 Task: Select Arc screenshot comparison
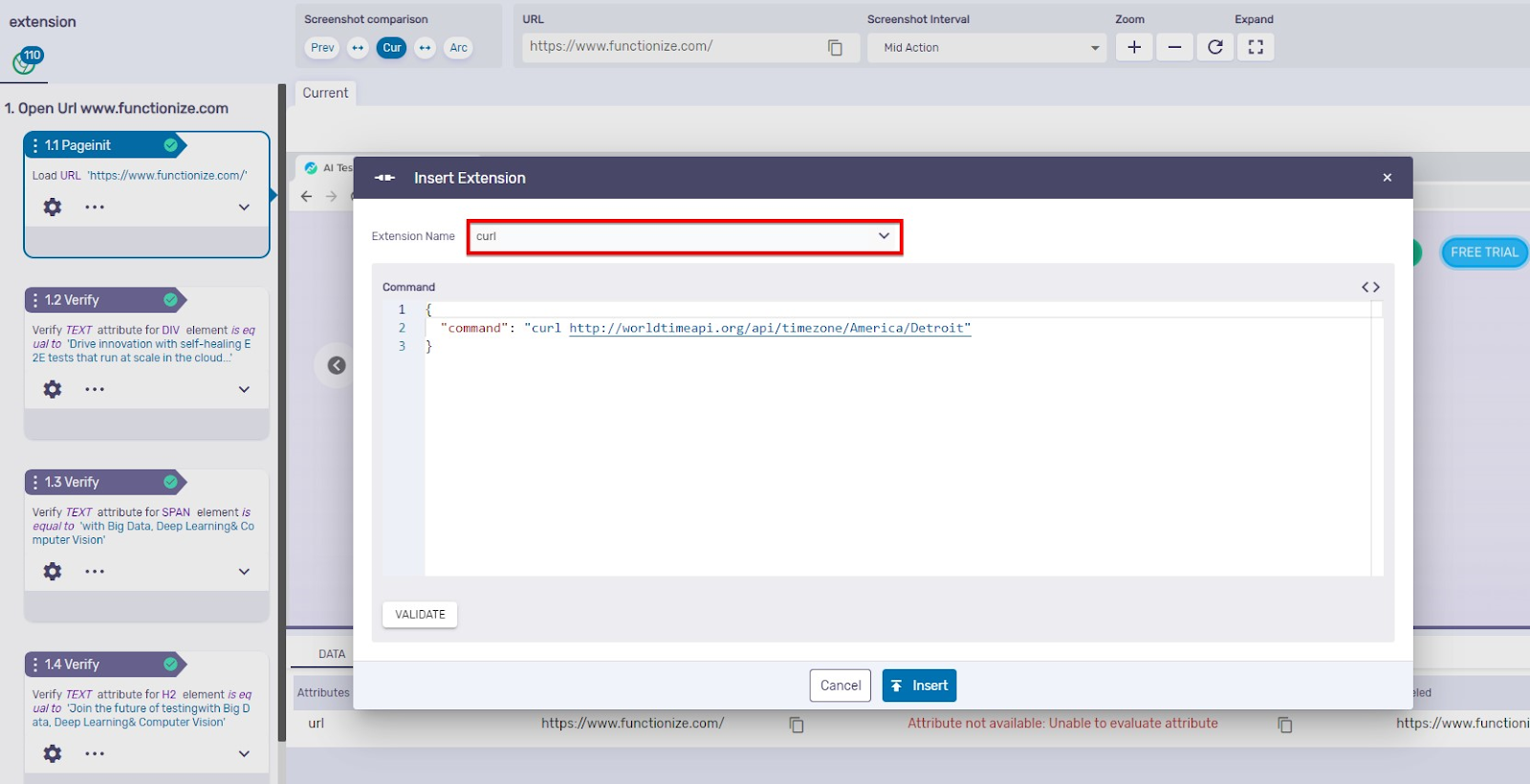point(459,48)
